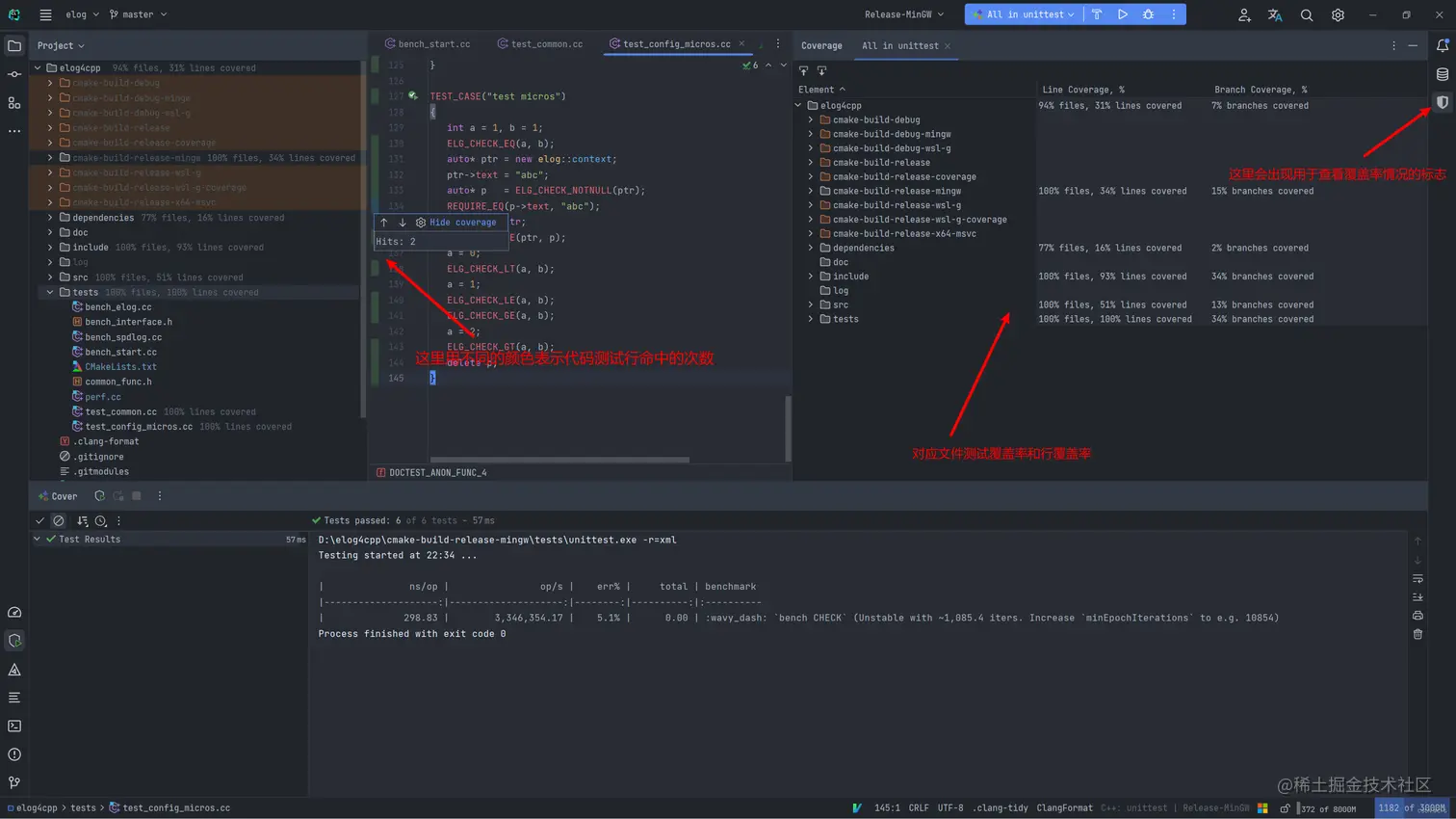Rerun with coverage in Cover panel
The height and width of the screenshot is (819, 1456).
pyautogui.click(x=99, y=496)
